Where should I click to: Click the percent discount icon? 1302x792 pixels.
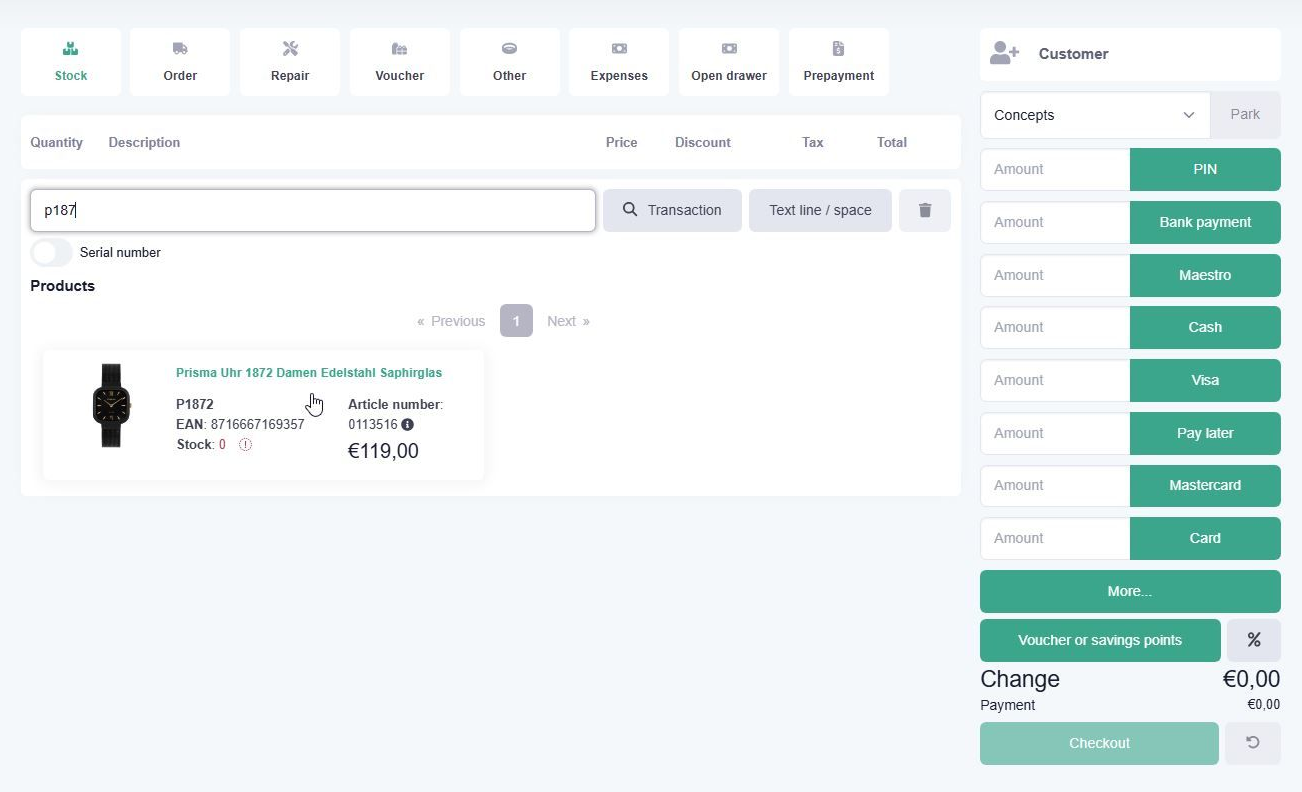pyautogui.click(x=1254, y=640)
